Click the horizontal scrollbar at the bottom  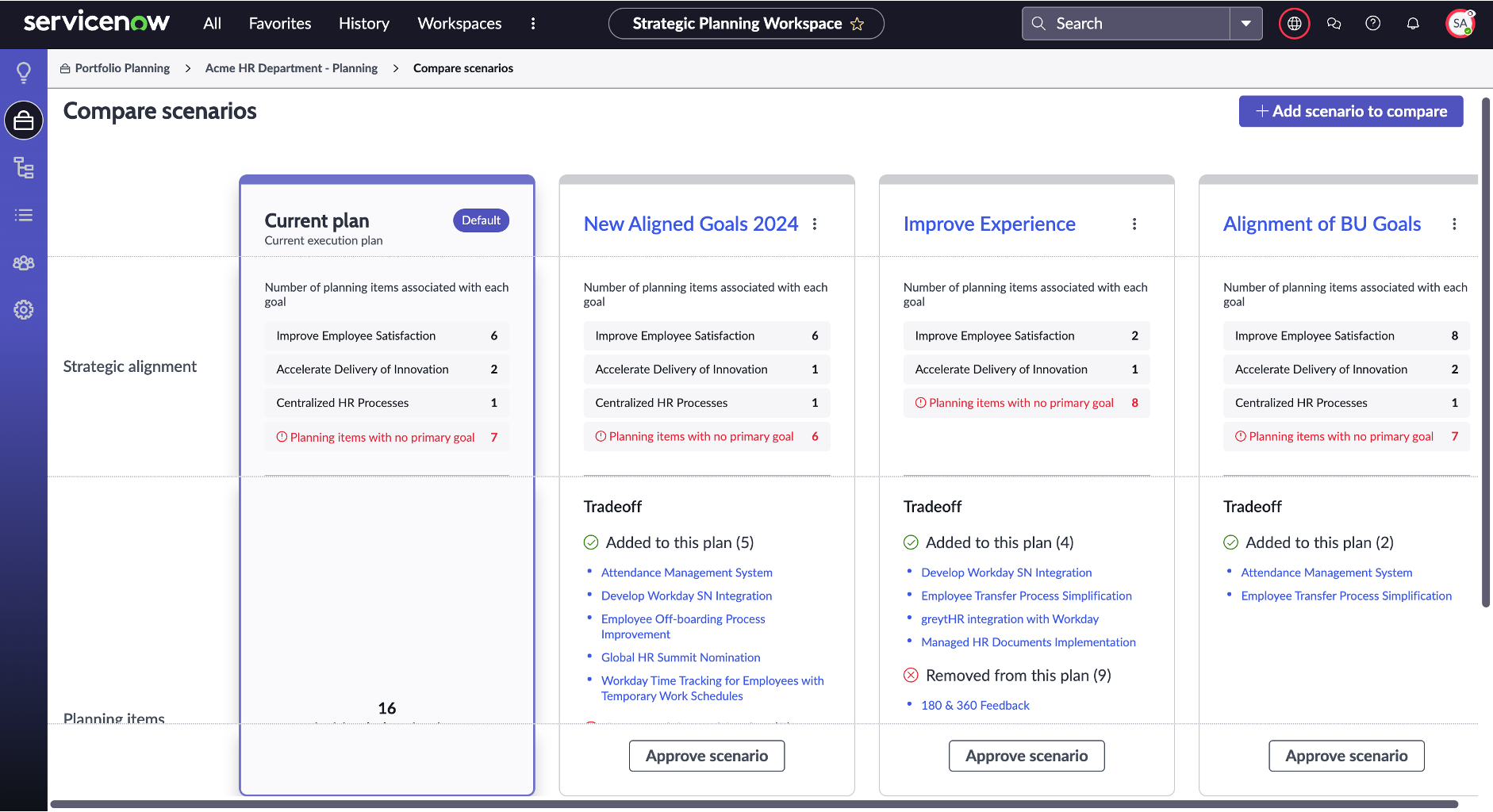[x=754, y=804]
